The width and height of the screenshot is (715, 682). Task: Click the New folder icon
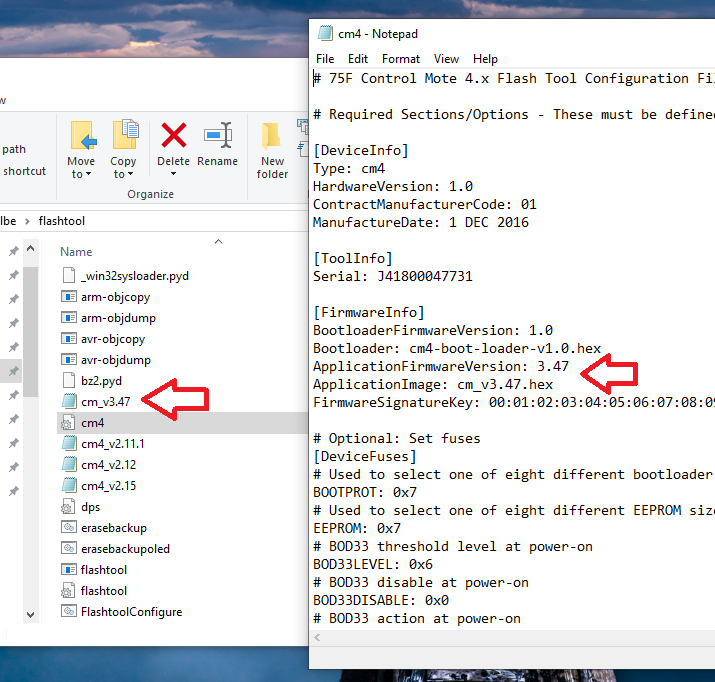click(x=271, y=136)
